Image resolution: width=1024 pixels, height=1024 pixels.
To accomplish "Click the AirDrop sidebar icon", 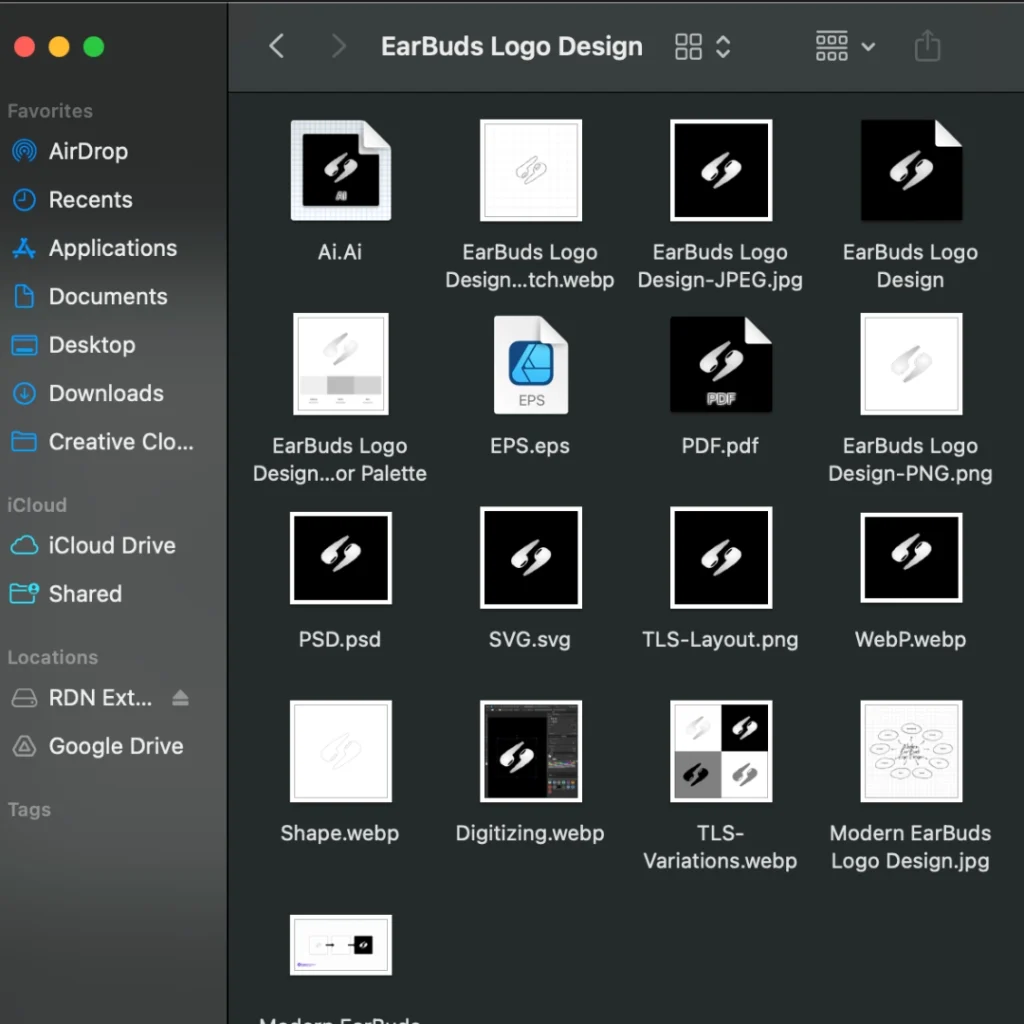I will coord(24,152).
